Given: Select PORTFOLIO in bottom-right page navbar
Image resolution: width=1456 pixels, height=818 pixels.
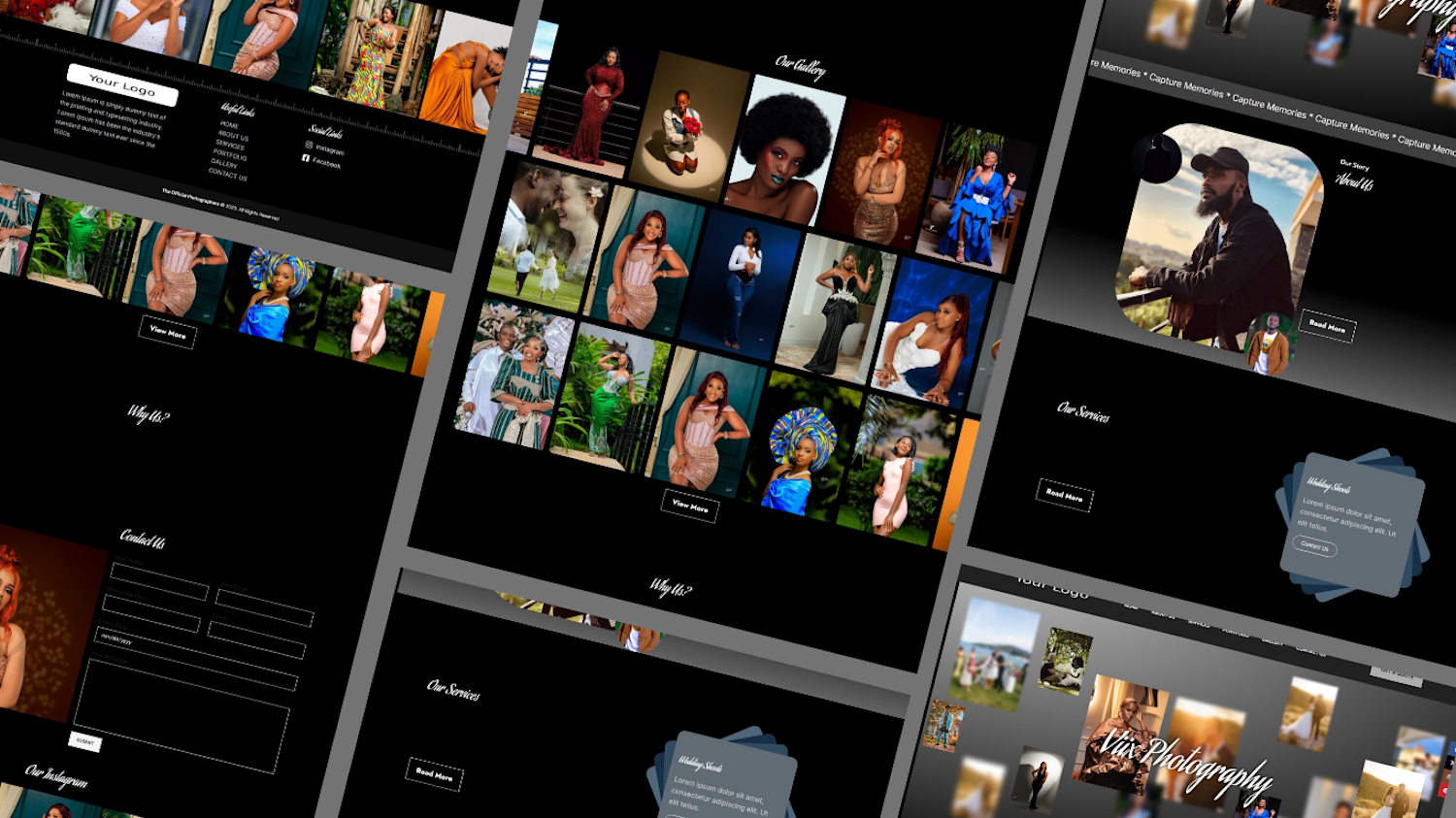Looking at the screenshot, I should coord(1236,633).
